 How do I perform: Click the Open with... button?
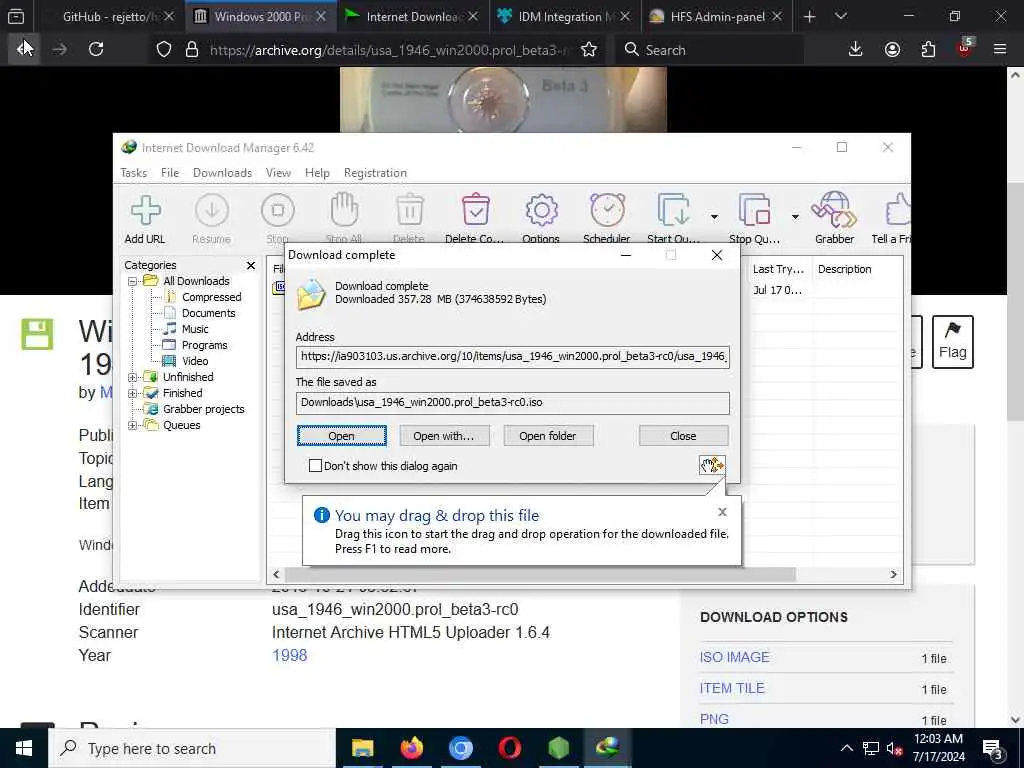[444, 436]
